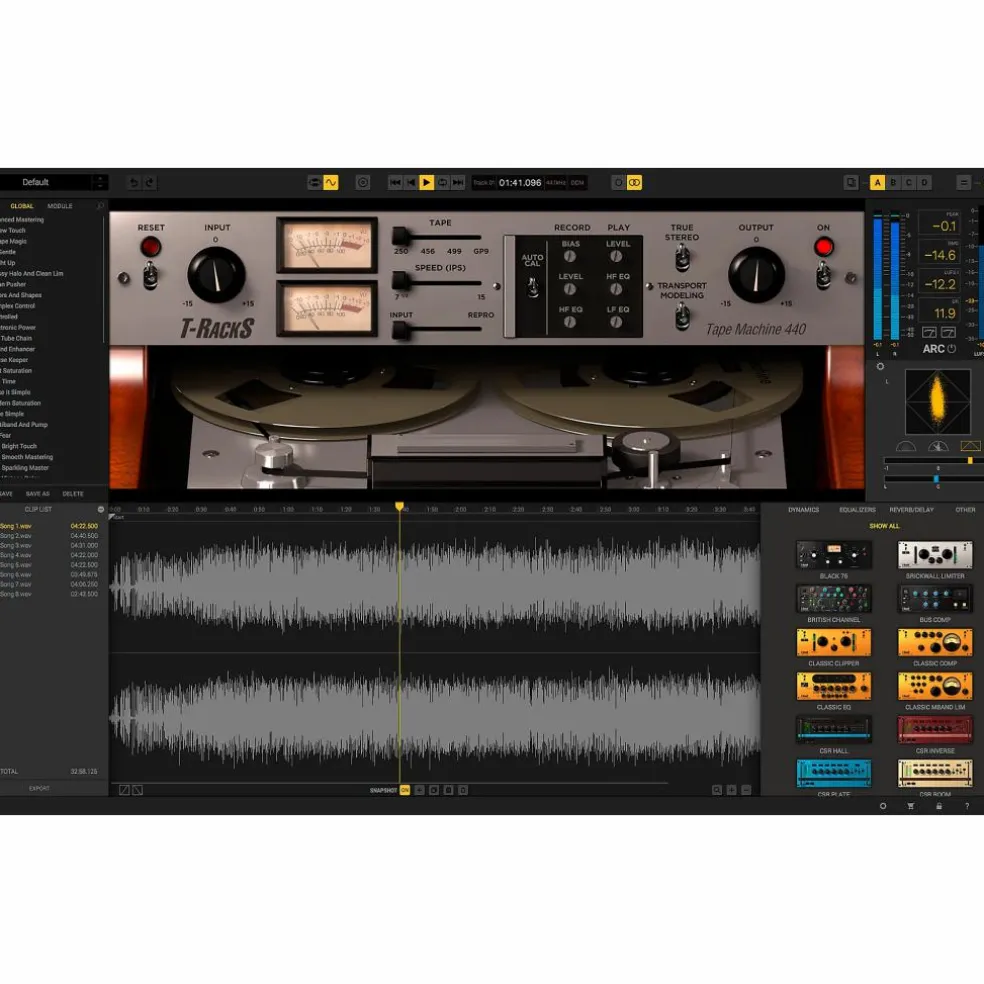Click the search magnifier in preset panel
This screenshot has height=984, width=984.
tap(100, 206)
